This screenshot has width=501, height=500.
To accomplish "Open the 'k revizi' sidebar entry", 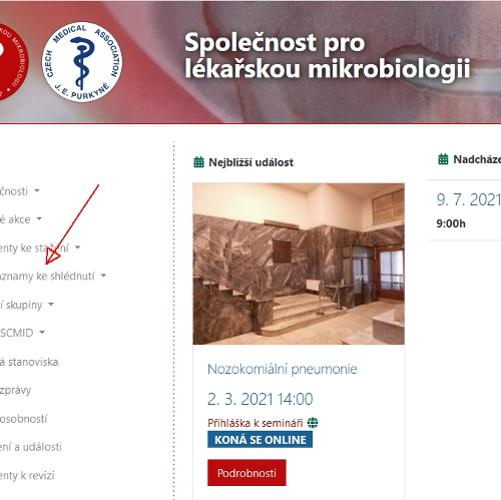I will 27,475.
